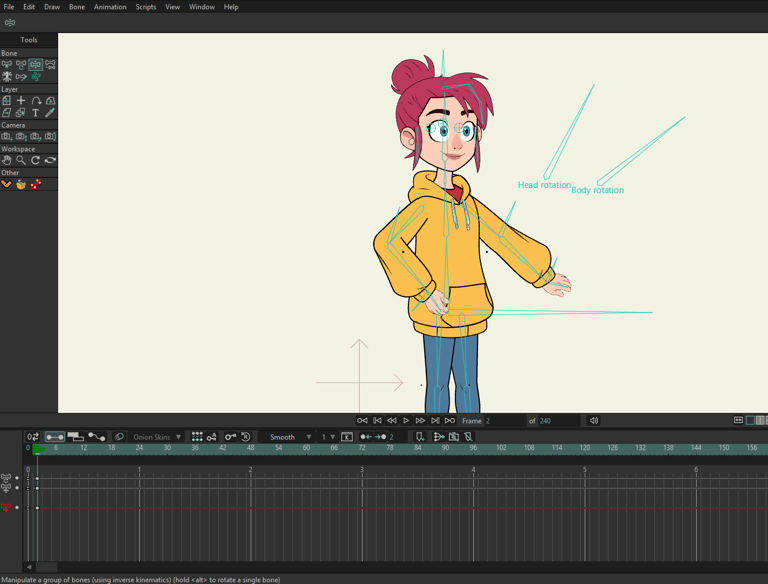Click the red nodes tool under Other

coord(36,184)
